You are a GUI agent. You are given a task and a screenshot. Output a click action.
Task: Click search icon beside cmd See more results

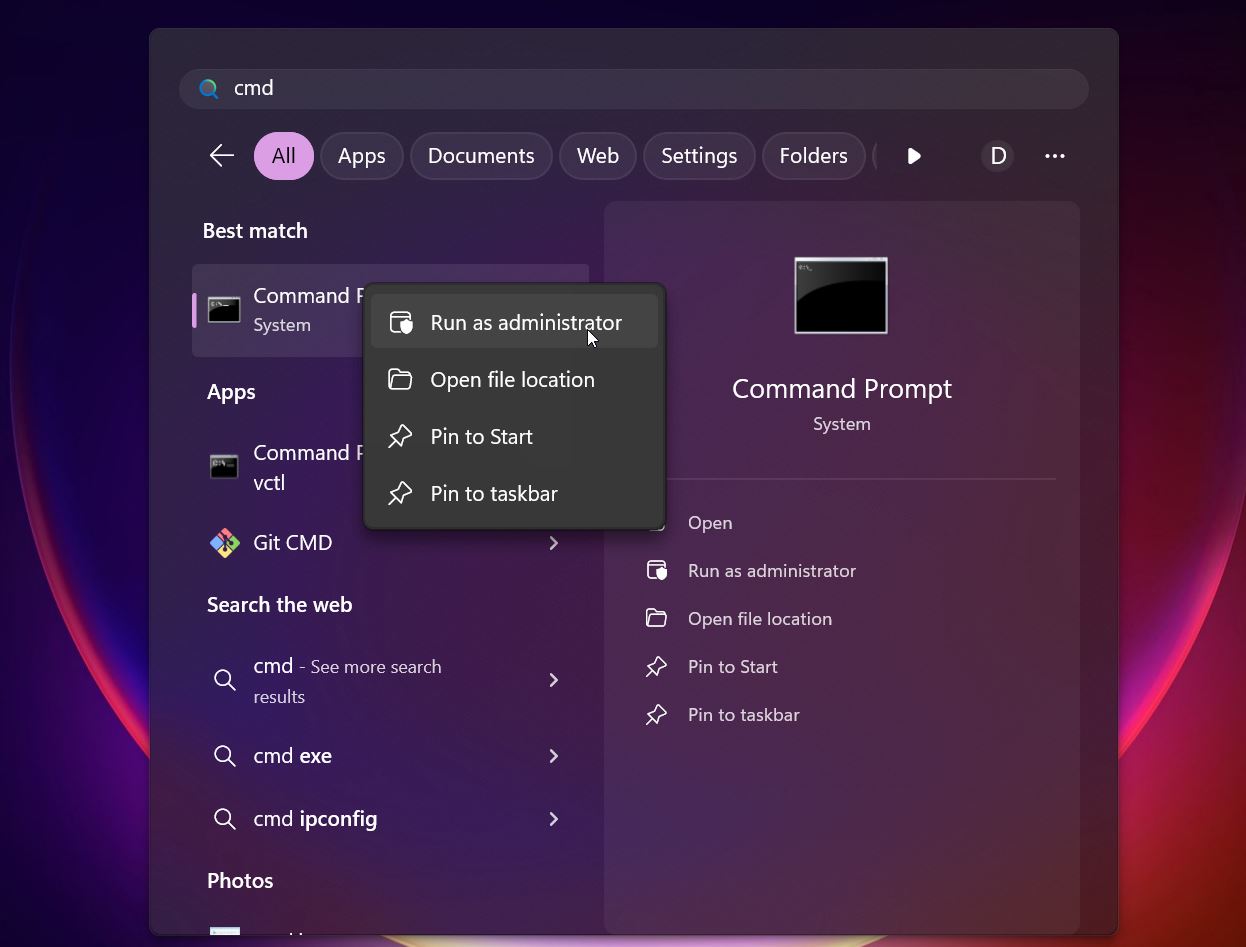(x=225, y=680)
